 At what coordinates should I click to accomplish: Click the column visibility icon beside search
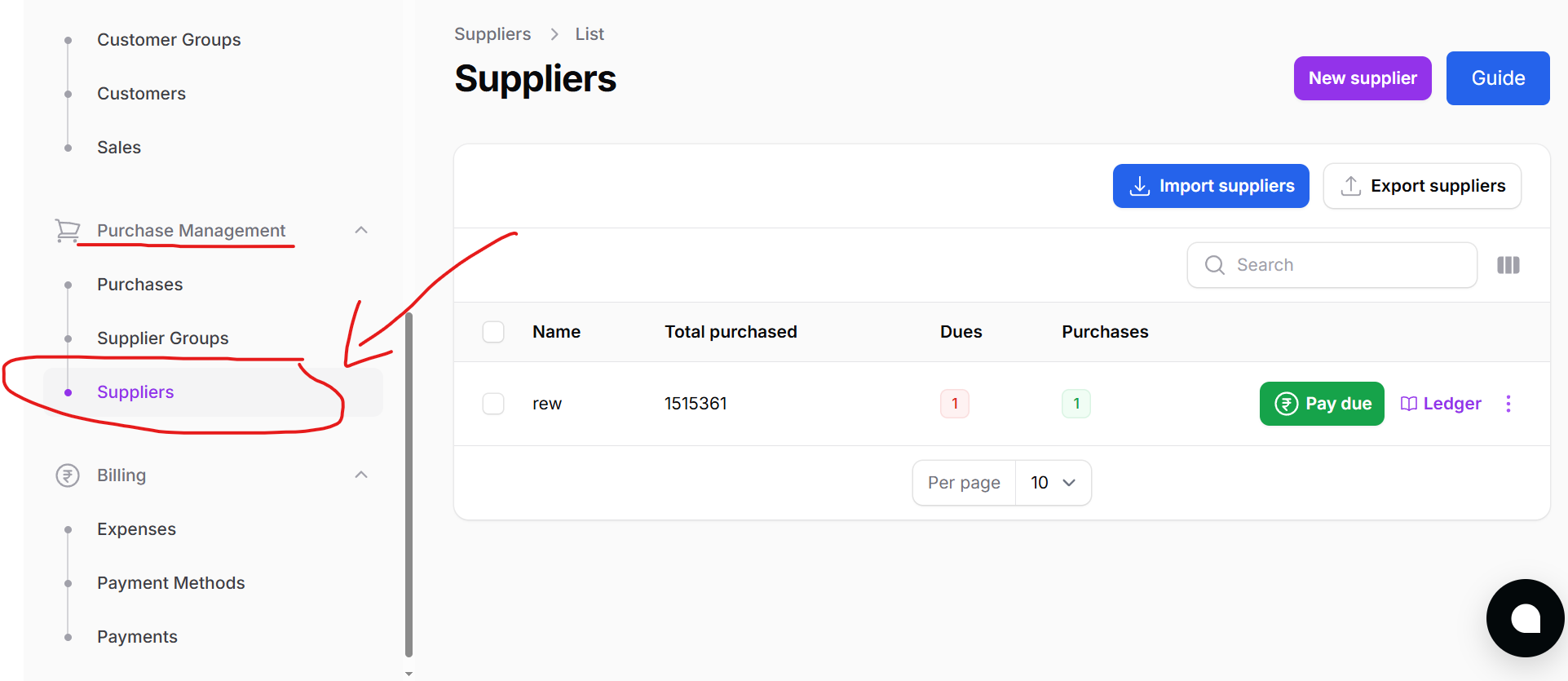point(1508,265)
